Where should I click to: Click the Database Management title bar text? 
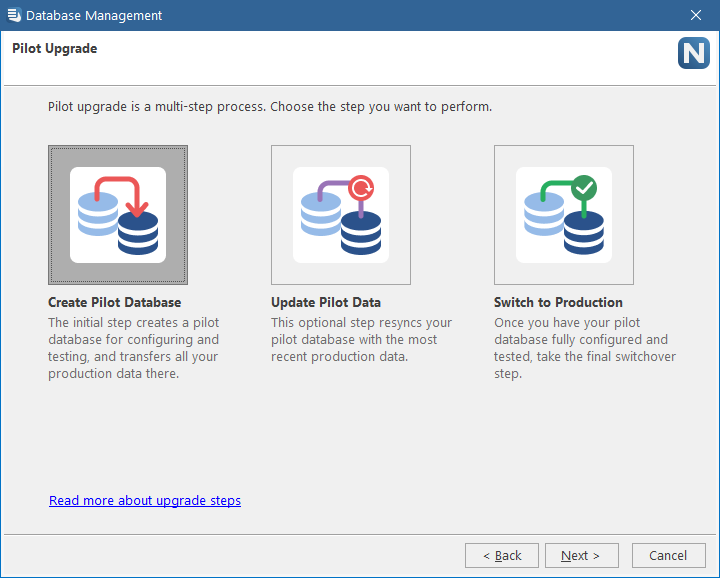pos(94,16)
